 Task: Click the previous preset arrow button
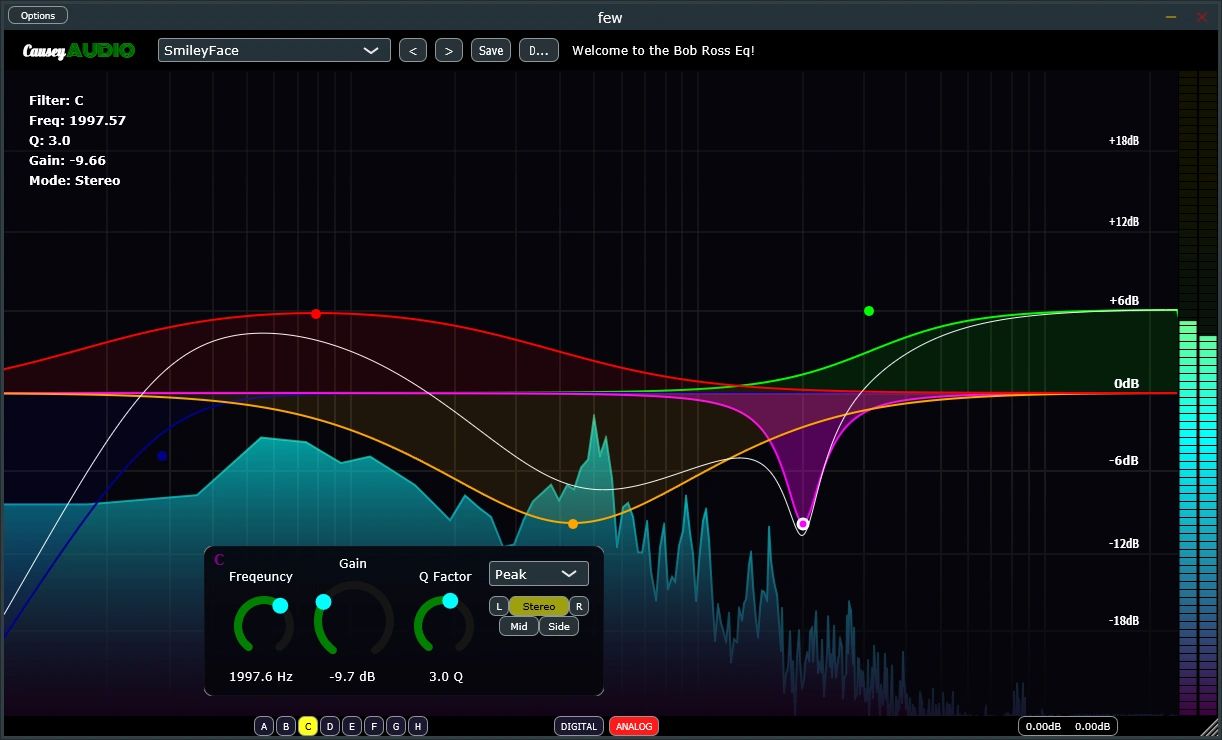[x=413, y=50]
